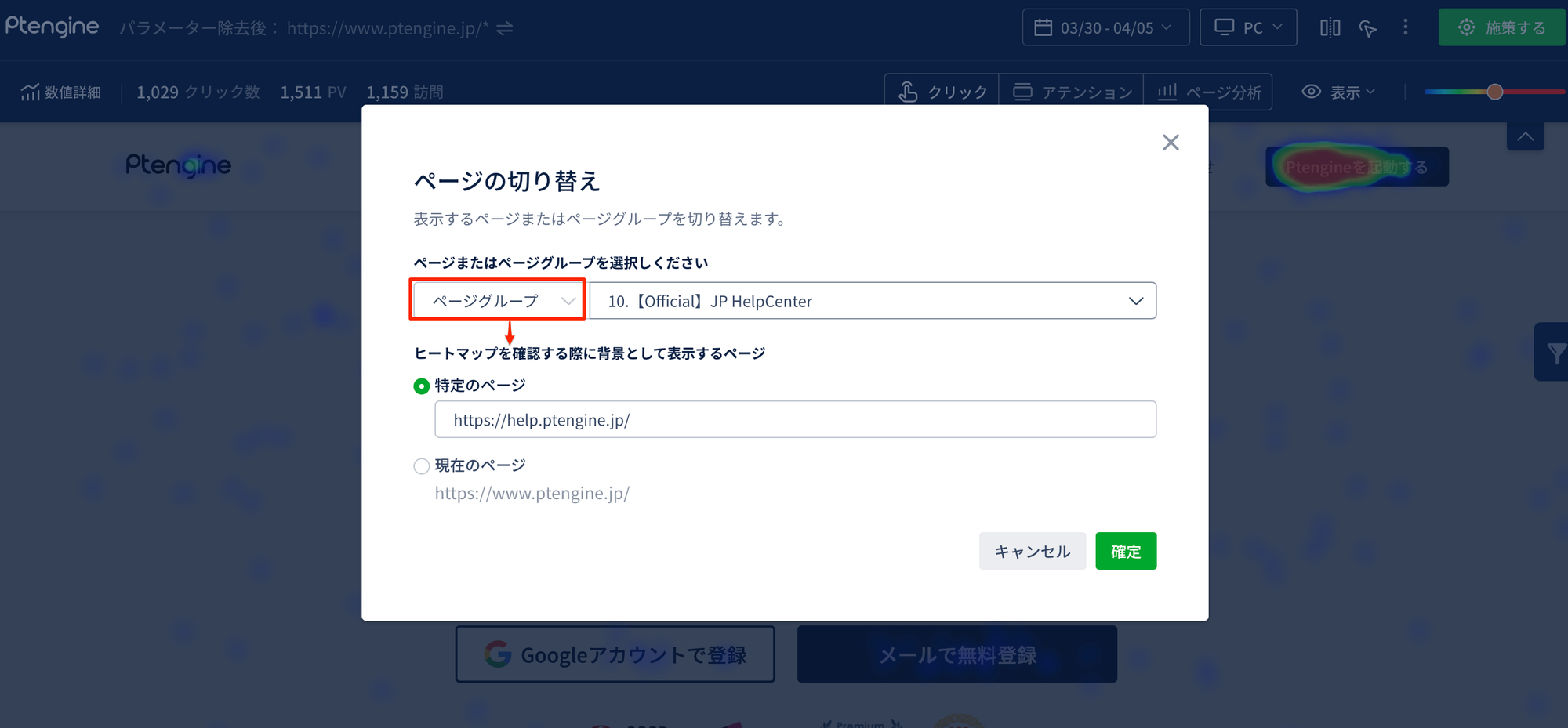This screenshot has height=728, width=1568.
Task: Open the 表示 visibility options
Action: 1338,92
